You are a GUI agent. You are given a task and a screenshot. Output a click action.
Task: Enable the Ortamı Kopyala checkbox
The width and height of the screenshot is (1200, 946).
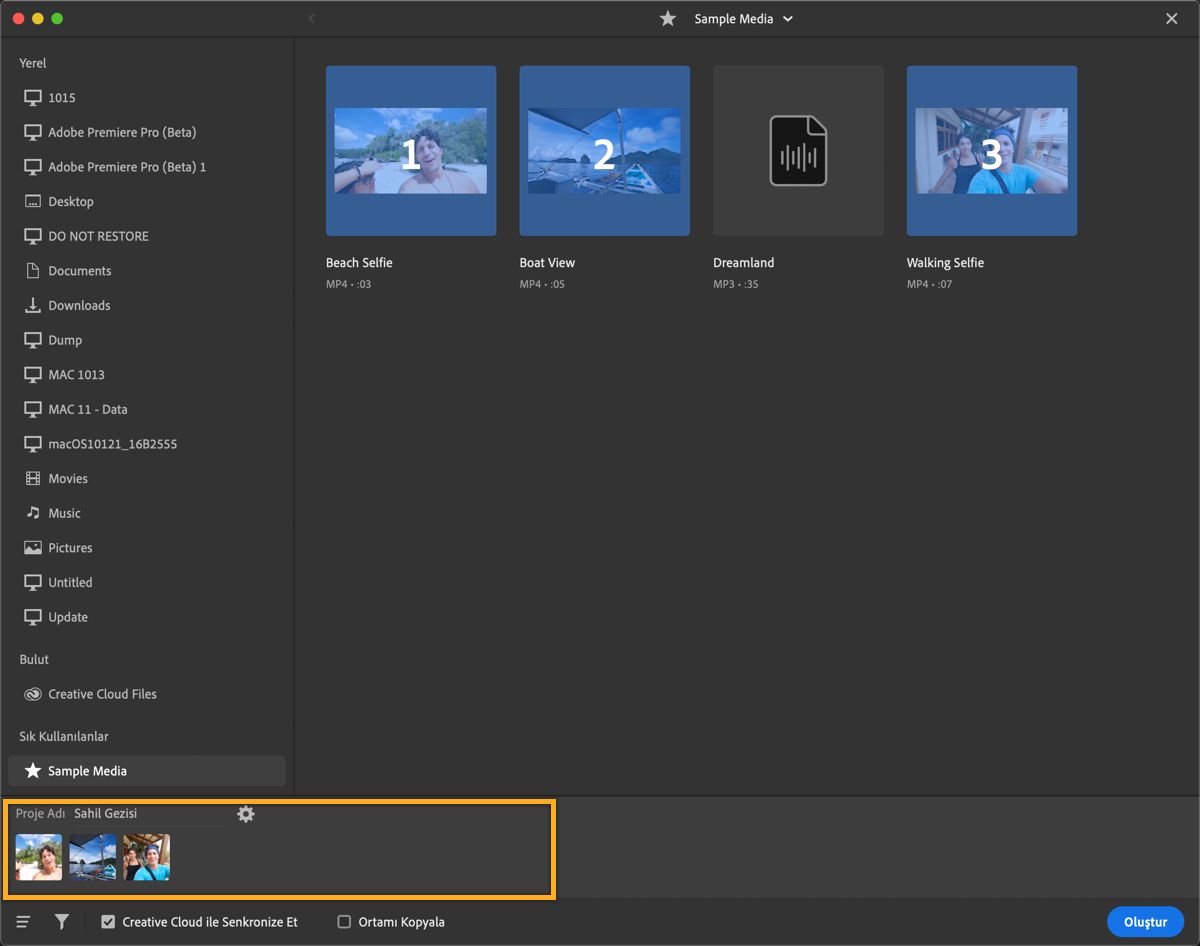point(344,922)
